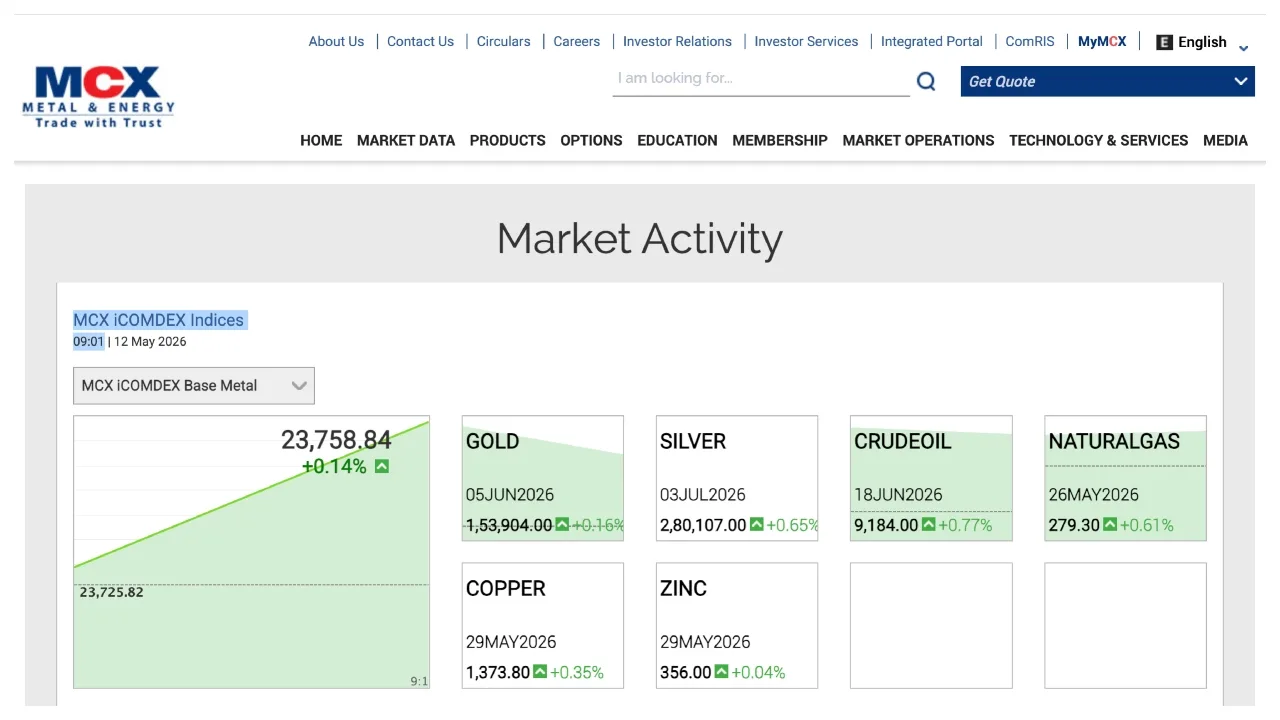This screenshot has width=1280, height=720.
Task: Follow the Contact Us link
Action: point(420,42)
